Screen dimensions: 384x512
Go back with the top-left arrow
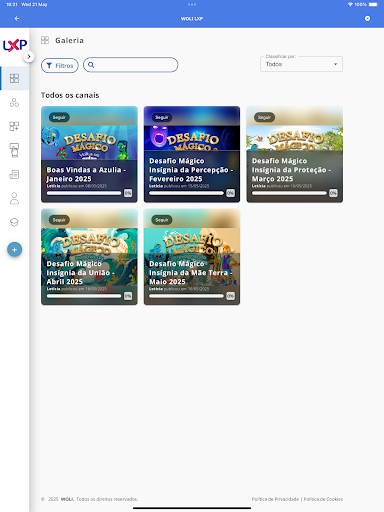[17, 19]
